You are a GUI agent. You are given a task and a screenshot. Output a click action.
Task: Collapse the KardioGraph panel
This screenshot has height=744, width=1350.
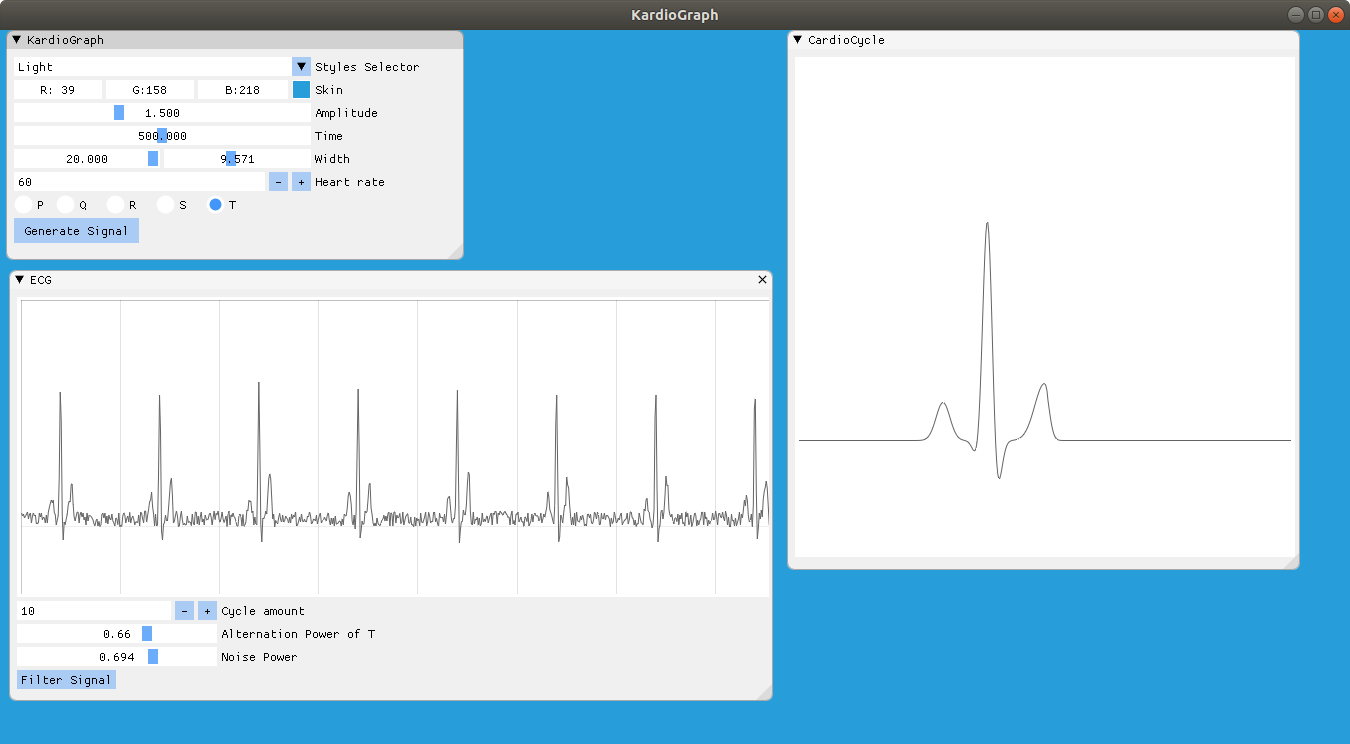15,39
